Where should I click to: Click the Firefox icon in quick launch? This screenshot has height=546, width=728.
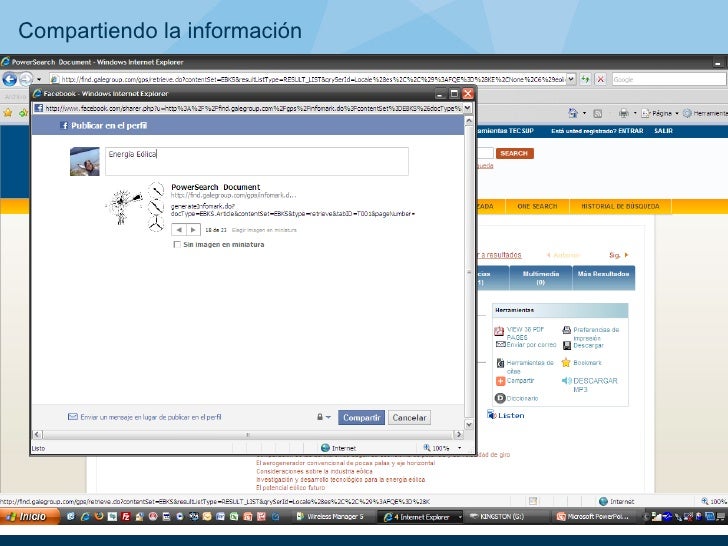98,516
